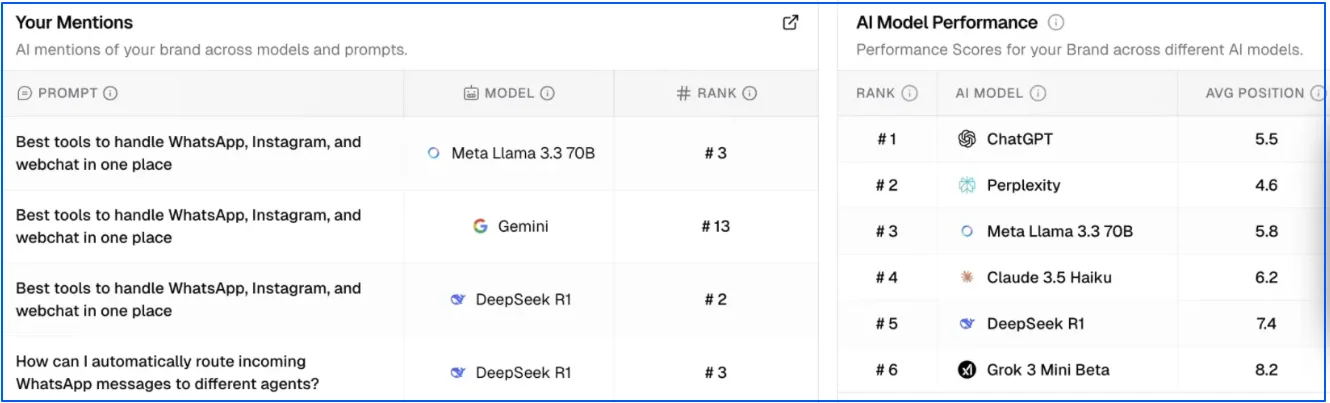Click the Perplexity logo icon

966,185
